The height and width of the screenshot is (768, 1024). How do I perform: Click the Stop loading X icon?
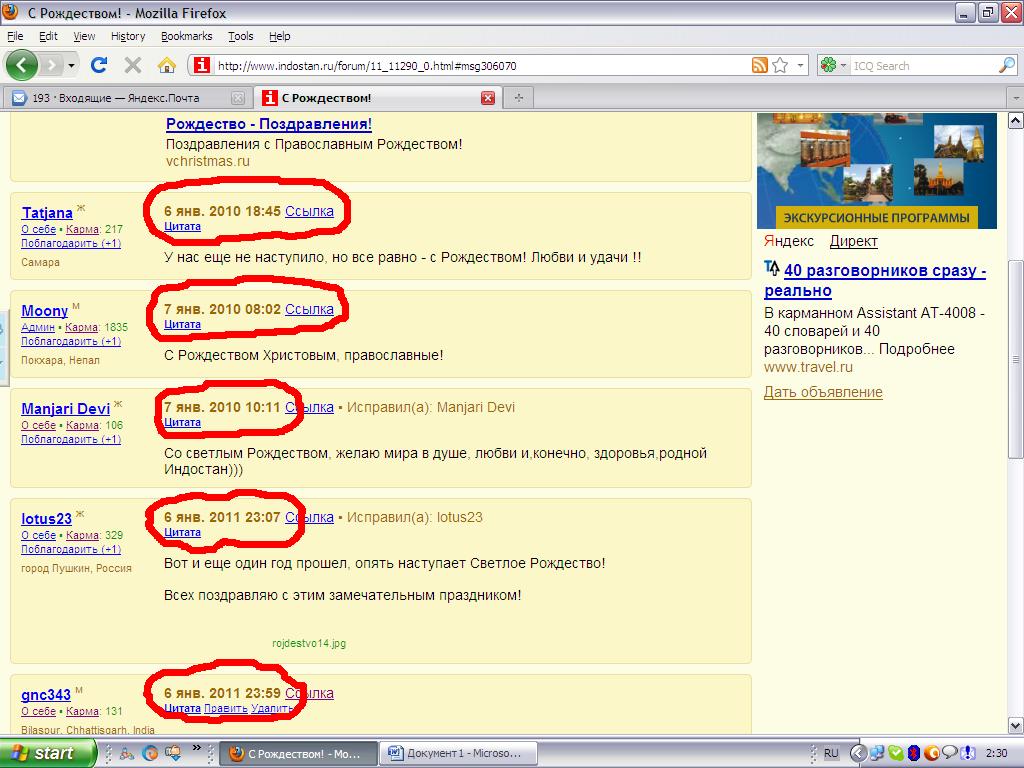132,65
